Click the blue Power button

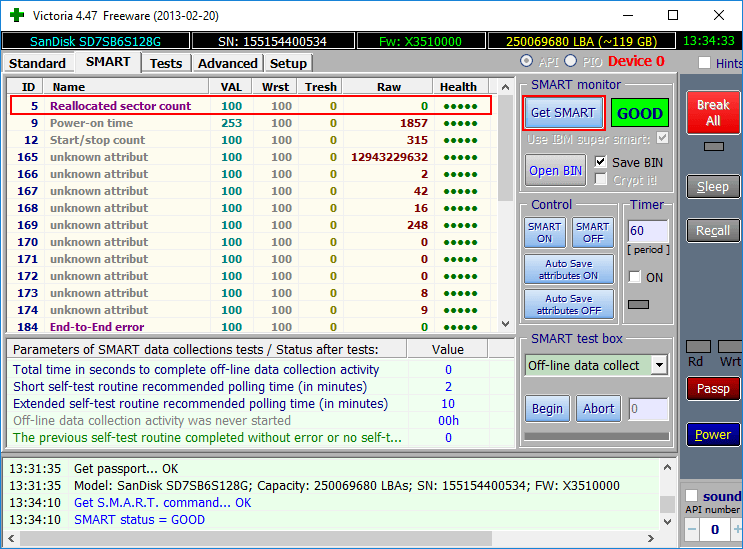click(713, 434)
